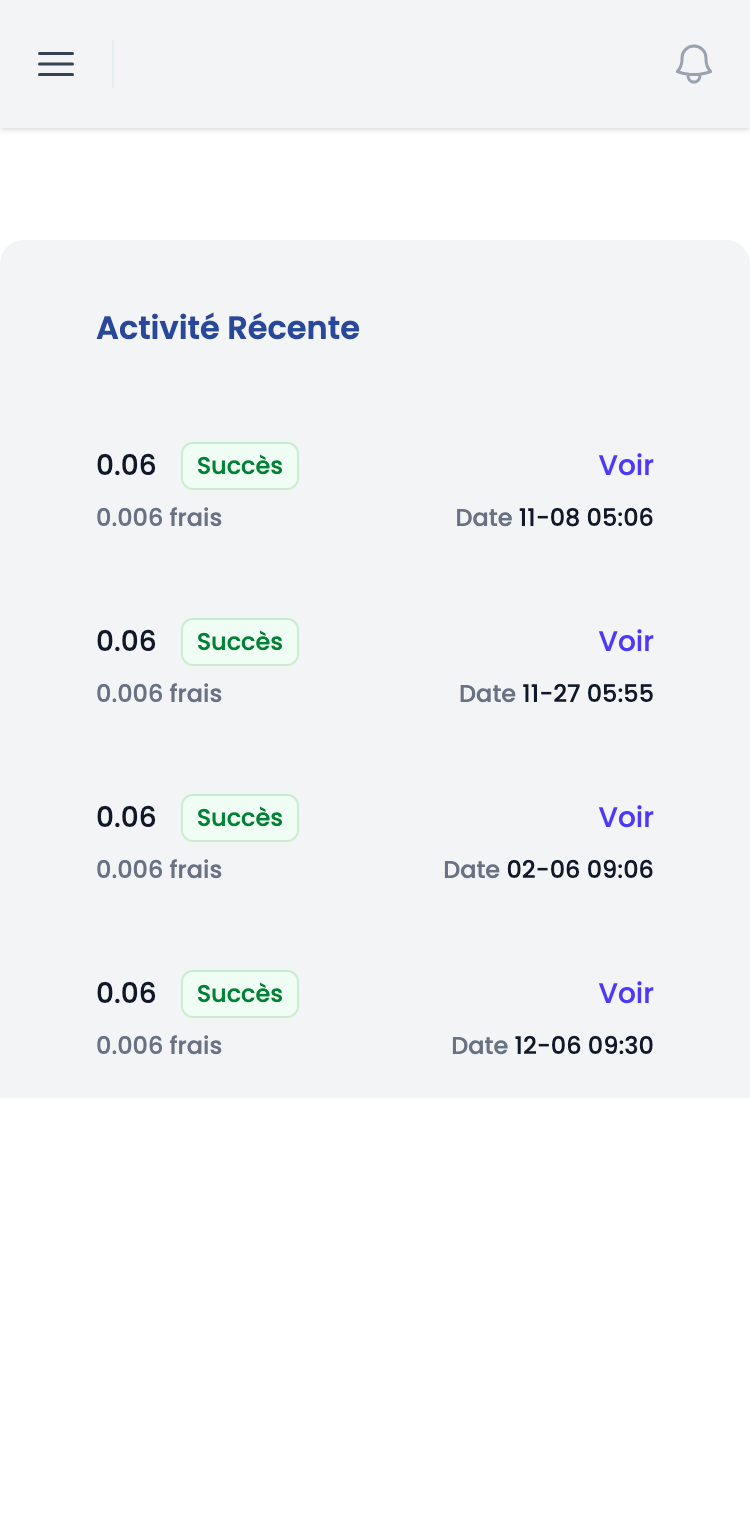Click the date text 12-06 09:30
Viewport: 750px width, 1538px height.
[x=583, y=1046]
